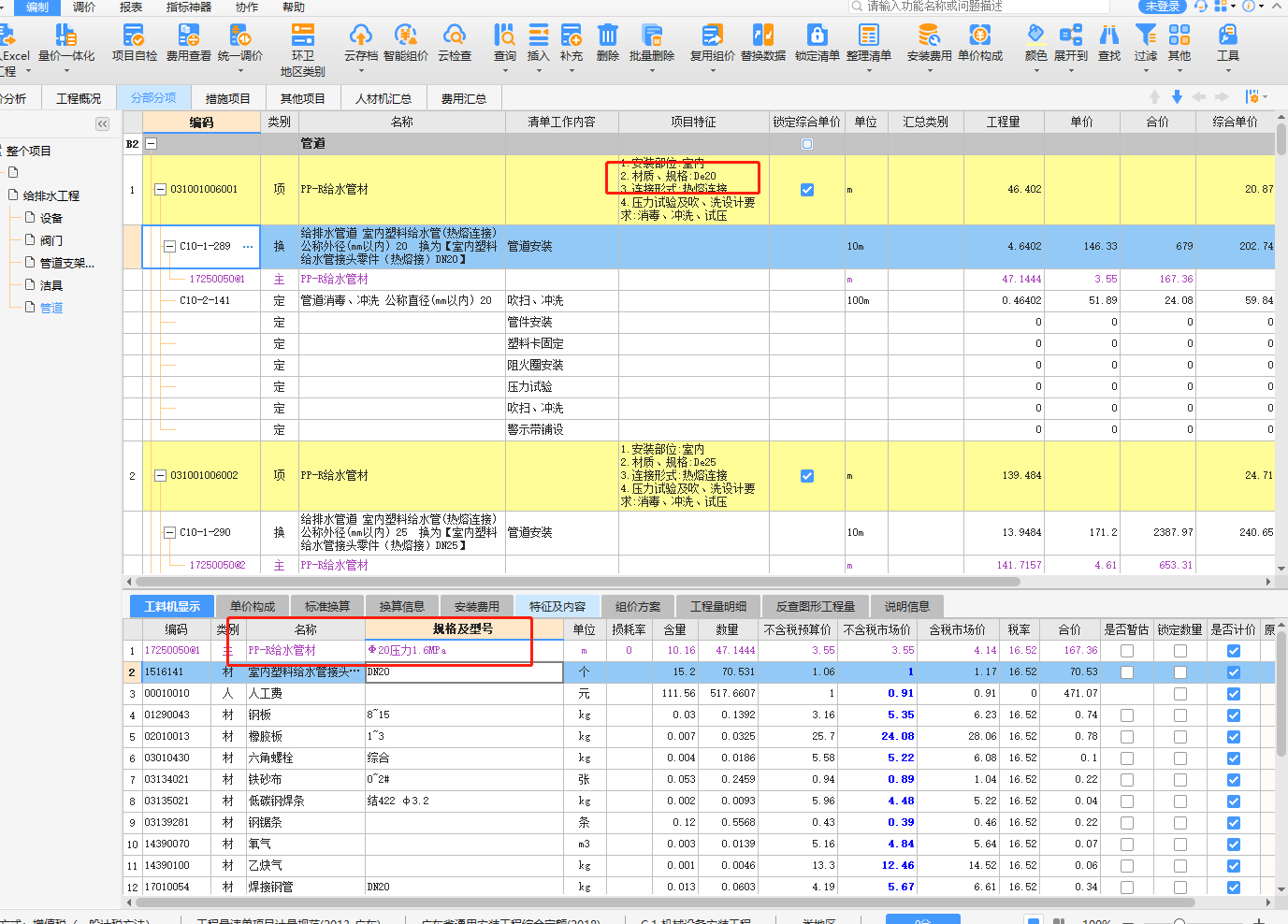Open the 指标神器 menu

189,7
